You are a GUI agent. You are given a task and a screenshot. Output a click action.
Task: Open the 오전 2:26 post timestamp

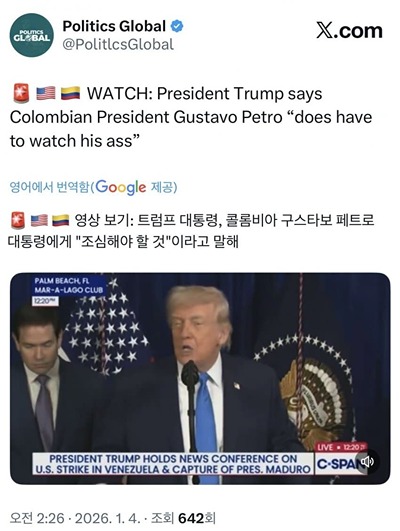coord(37,518)
